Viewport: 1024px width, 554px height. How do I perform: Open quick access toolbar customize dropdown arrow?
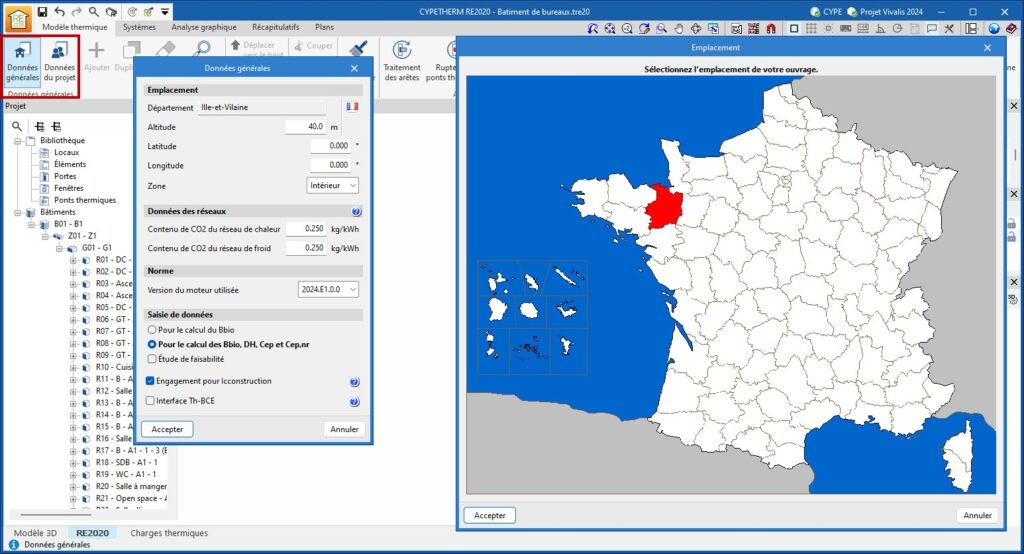point(165,12)
